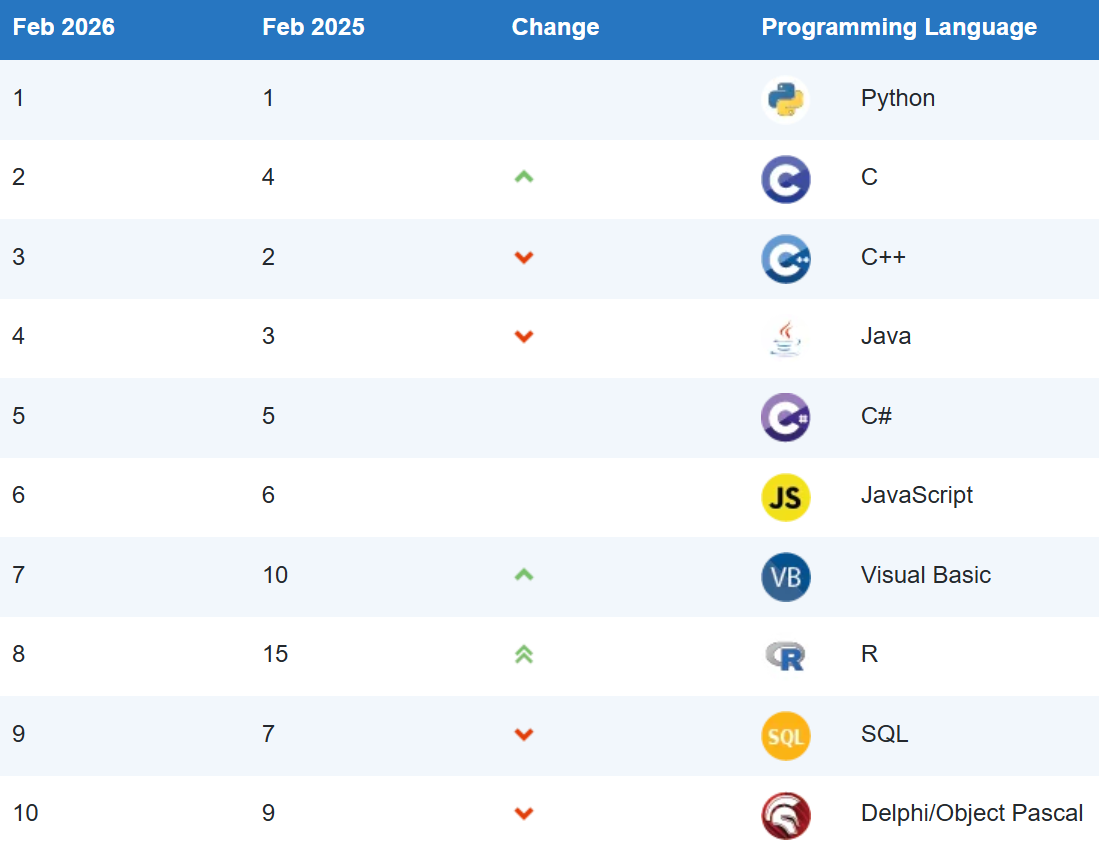
Task: Select the C++ language name text
Action: click(x=883, y=257)
